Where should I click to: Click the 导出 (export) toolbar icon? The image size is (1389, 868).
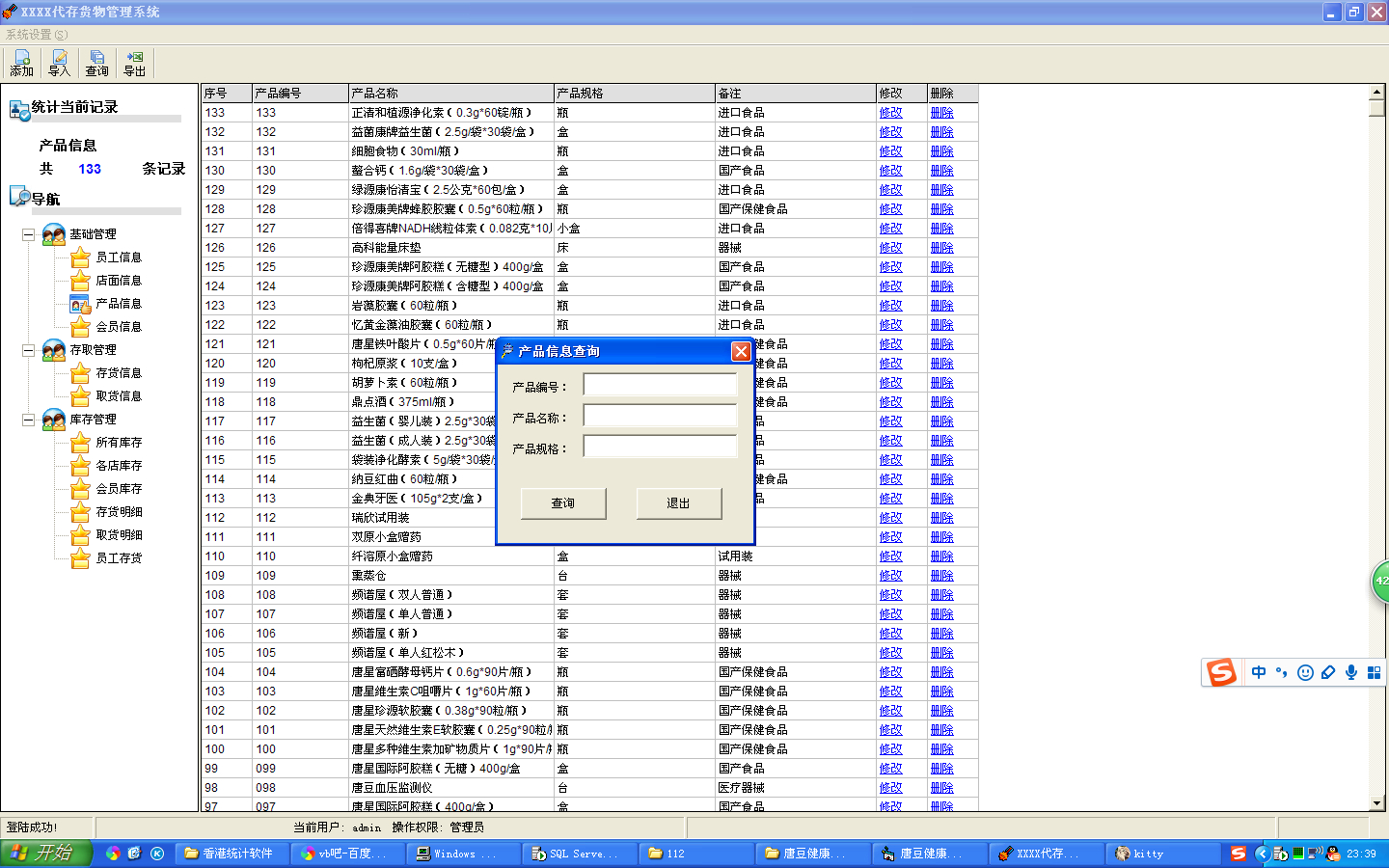click(134, 64)
